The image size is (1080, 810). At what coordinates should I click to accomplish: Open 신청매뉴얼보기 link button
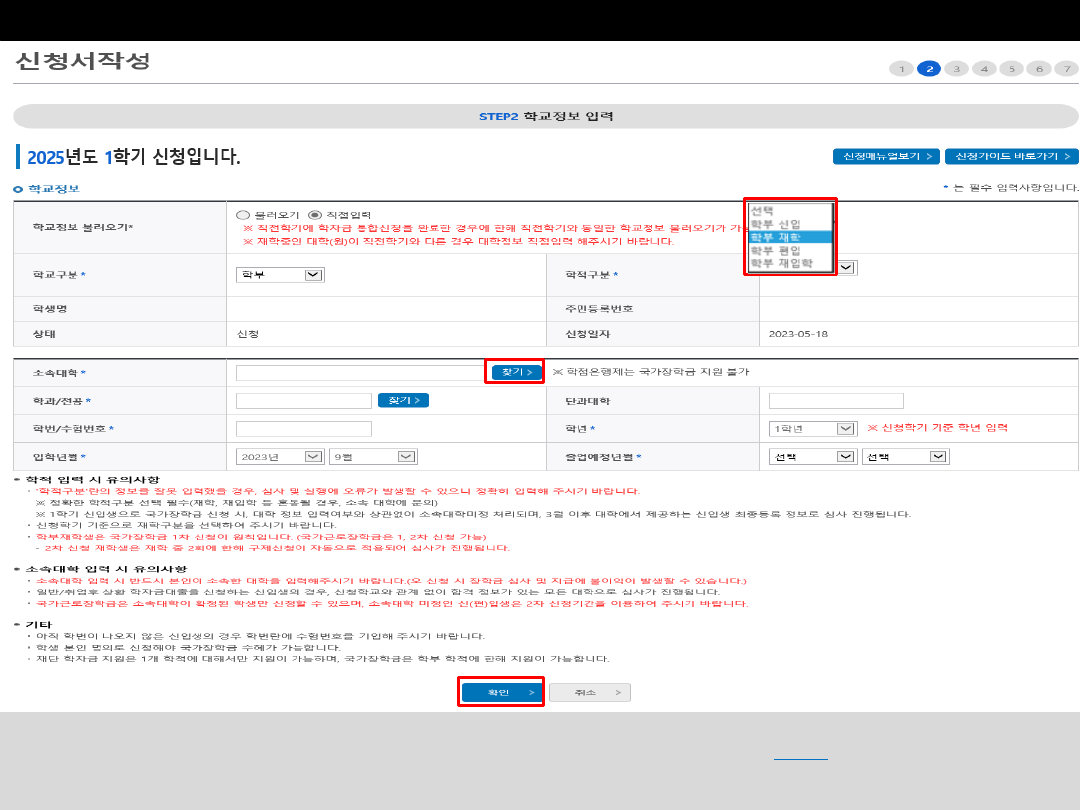tap(886, 157)
